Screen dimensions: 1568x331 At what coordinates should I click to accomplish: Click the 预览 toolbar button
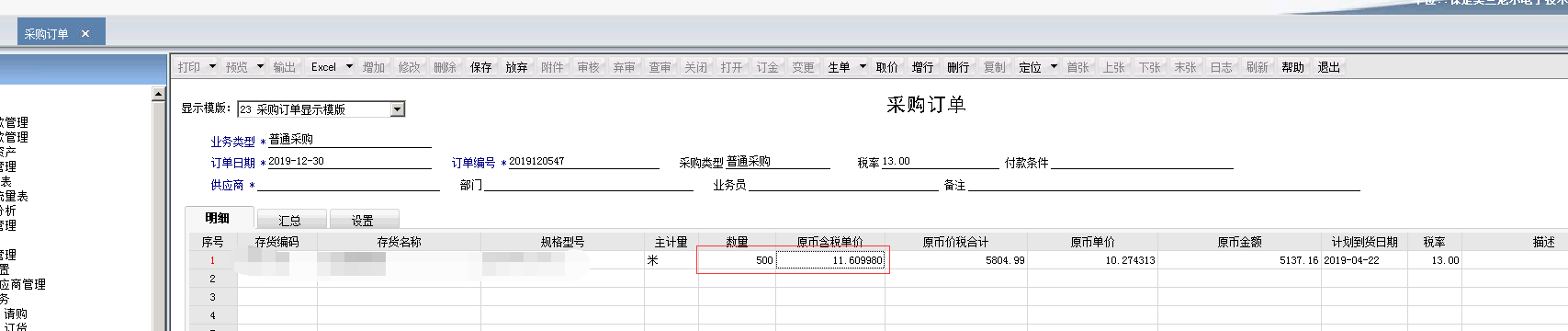(237, 67)
